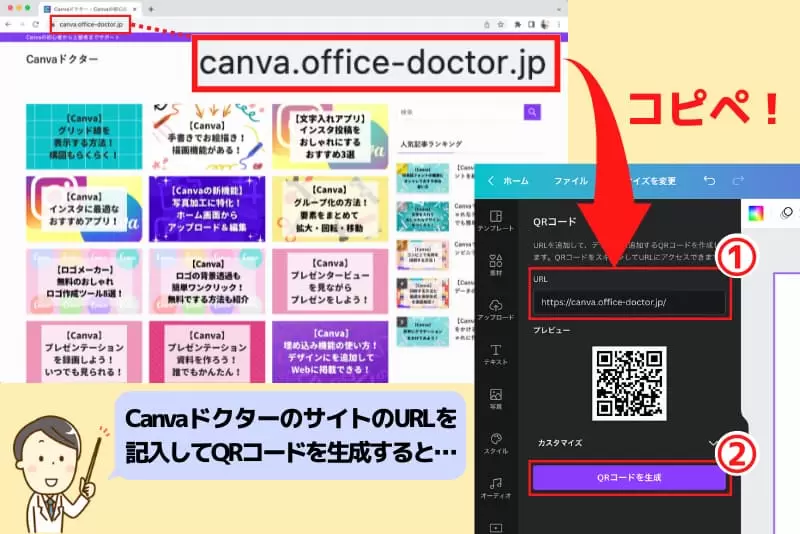Click the QRコードを生成 button
800x534 pixels.
pos(629,477)
